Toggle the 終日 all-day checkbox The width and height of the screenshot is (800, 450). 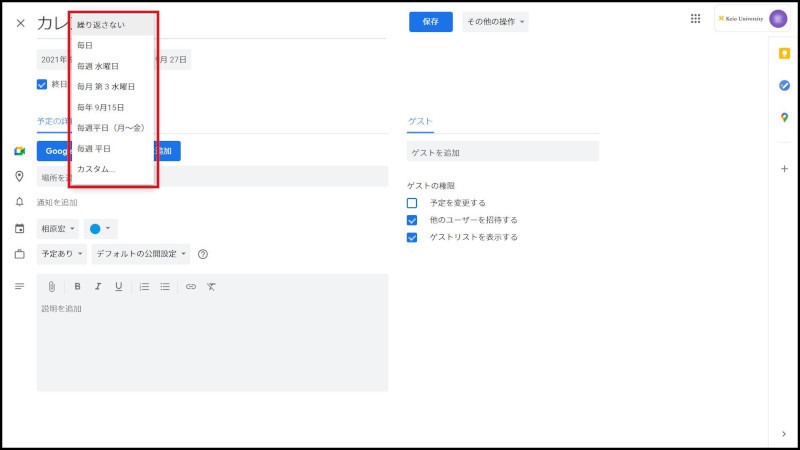[x=42, y=85]
